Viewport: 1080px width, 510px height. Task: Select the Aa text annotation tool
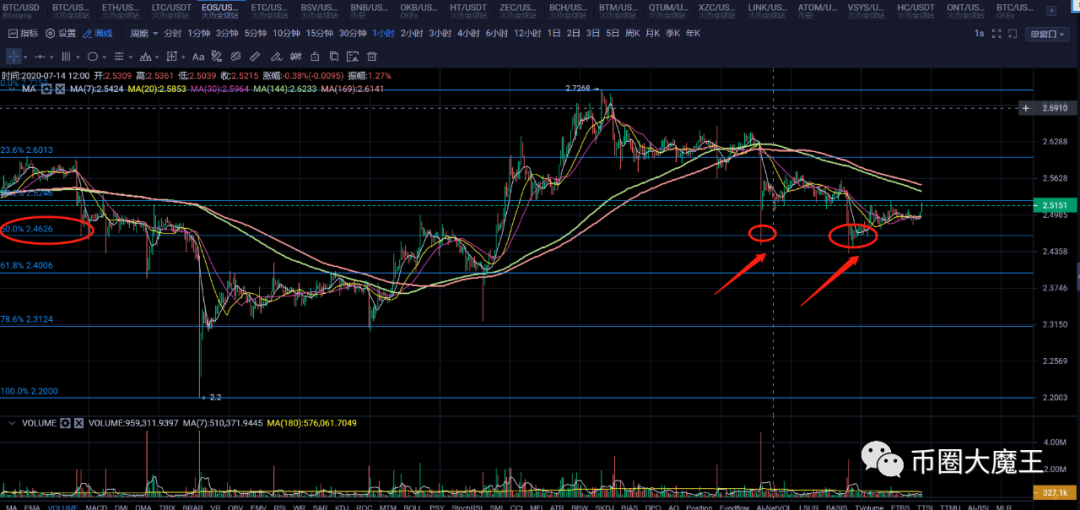click(x=198, y=57)
